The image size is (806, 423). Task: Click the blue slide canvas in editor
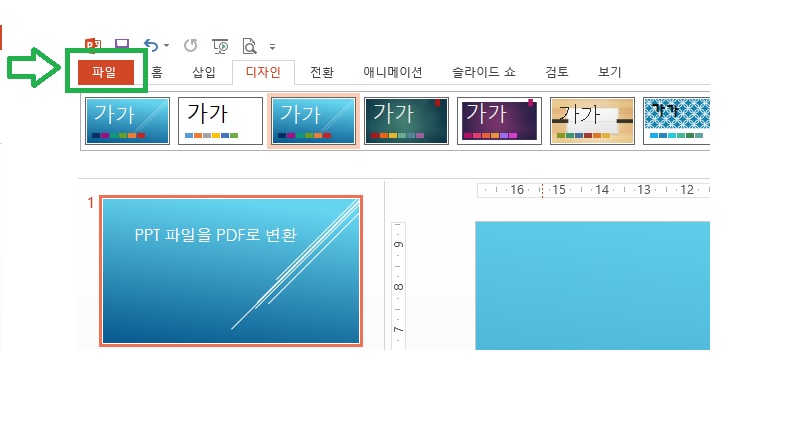tap(592, 286)
